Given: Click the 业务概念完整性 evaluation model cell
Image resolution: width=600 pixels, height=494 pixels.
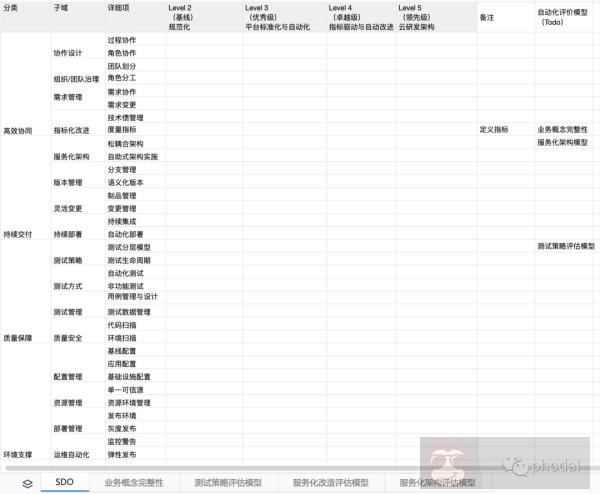Looking at the screenshot, I should tap(563, 130).
